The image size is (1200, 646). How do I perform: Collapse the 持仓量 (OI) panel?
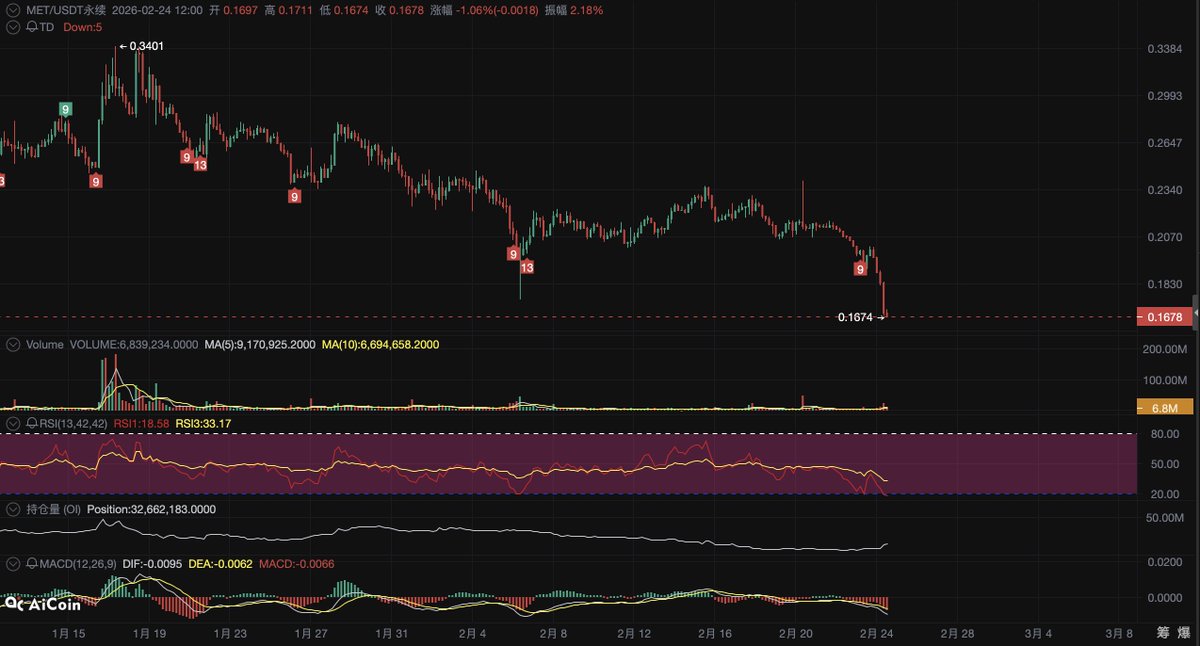(x=12, y=509)
